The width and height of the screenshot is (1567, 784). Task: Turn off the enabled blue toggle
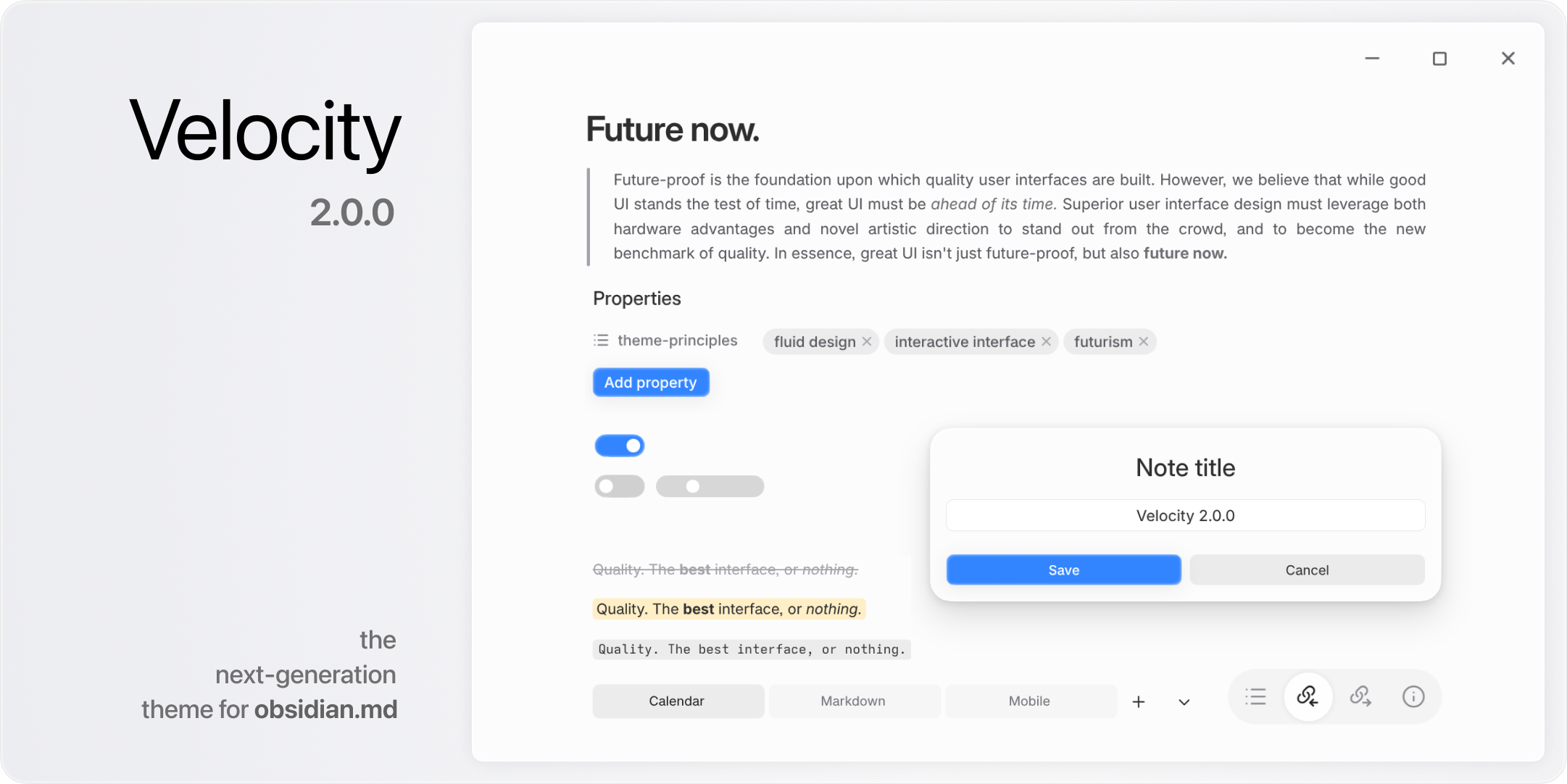(x=620, y=446)
